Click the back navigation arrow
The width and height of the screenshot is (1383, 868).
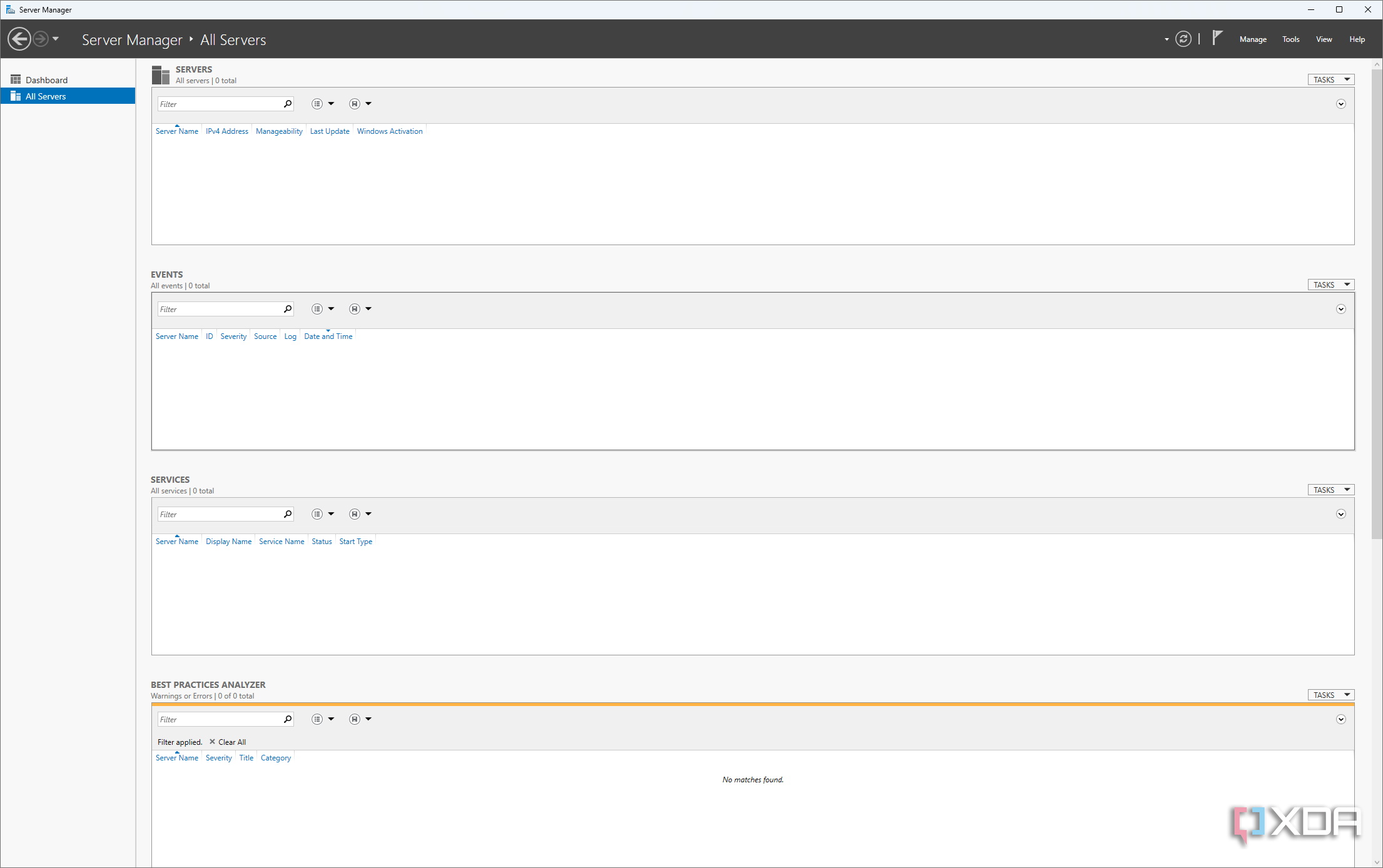coord(19,39)
